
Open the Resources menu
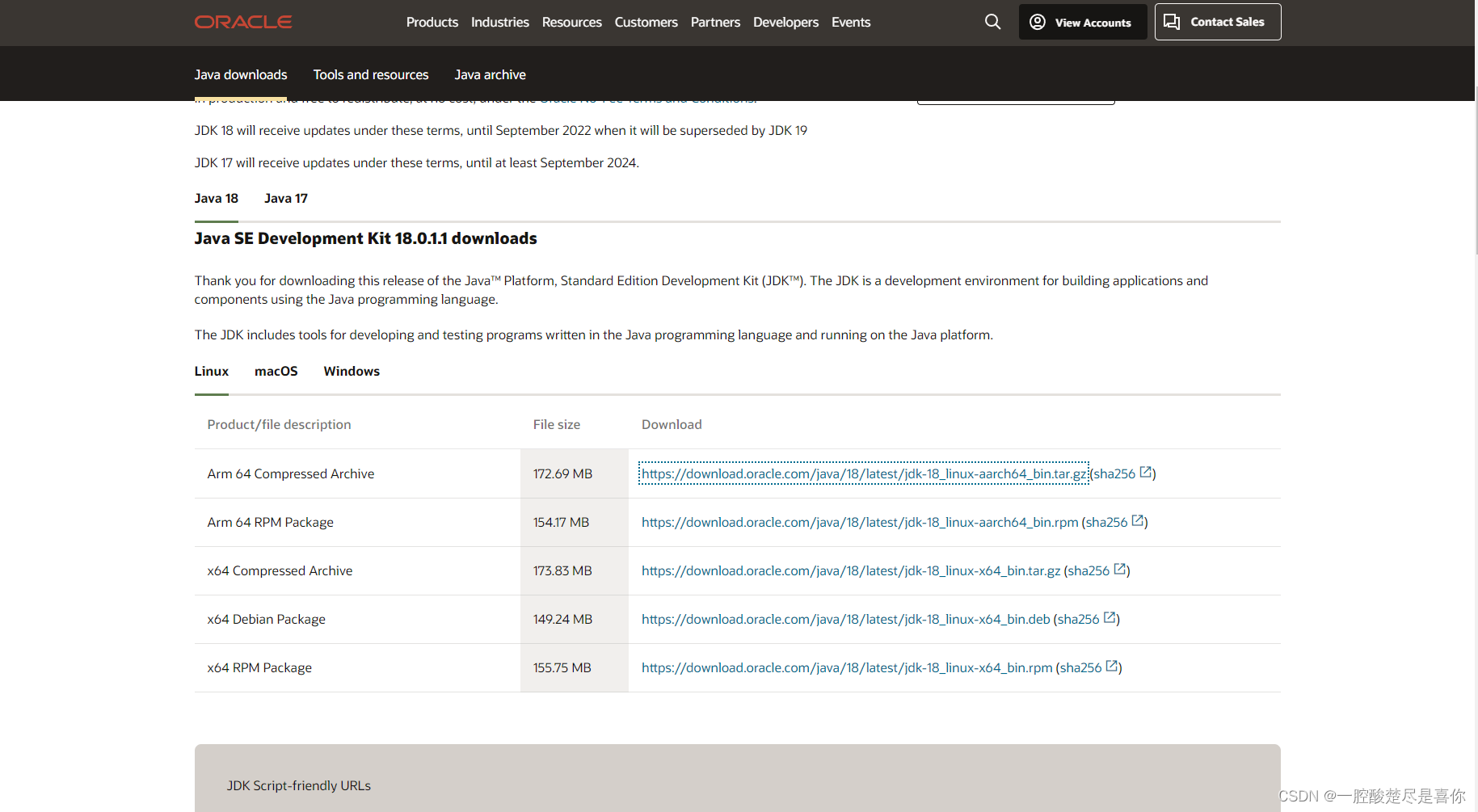(572, 22)
